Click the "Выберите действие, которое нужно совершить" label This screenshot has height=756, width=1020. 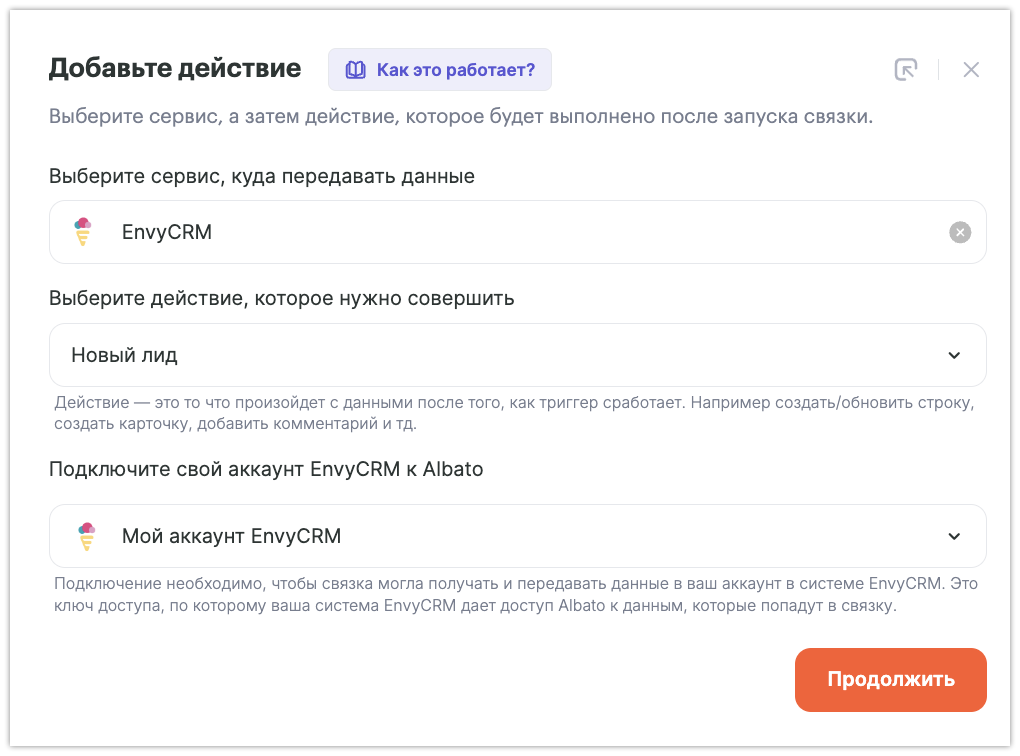pos(282,298)
